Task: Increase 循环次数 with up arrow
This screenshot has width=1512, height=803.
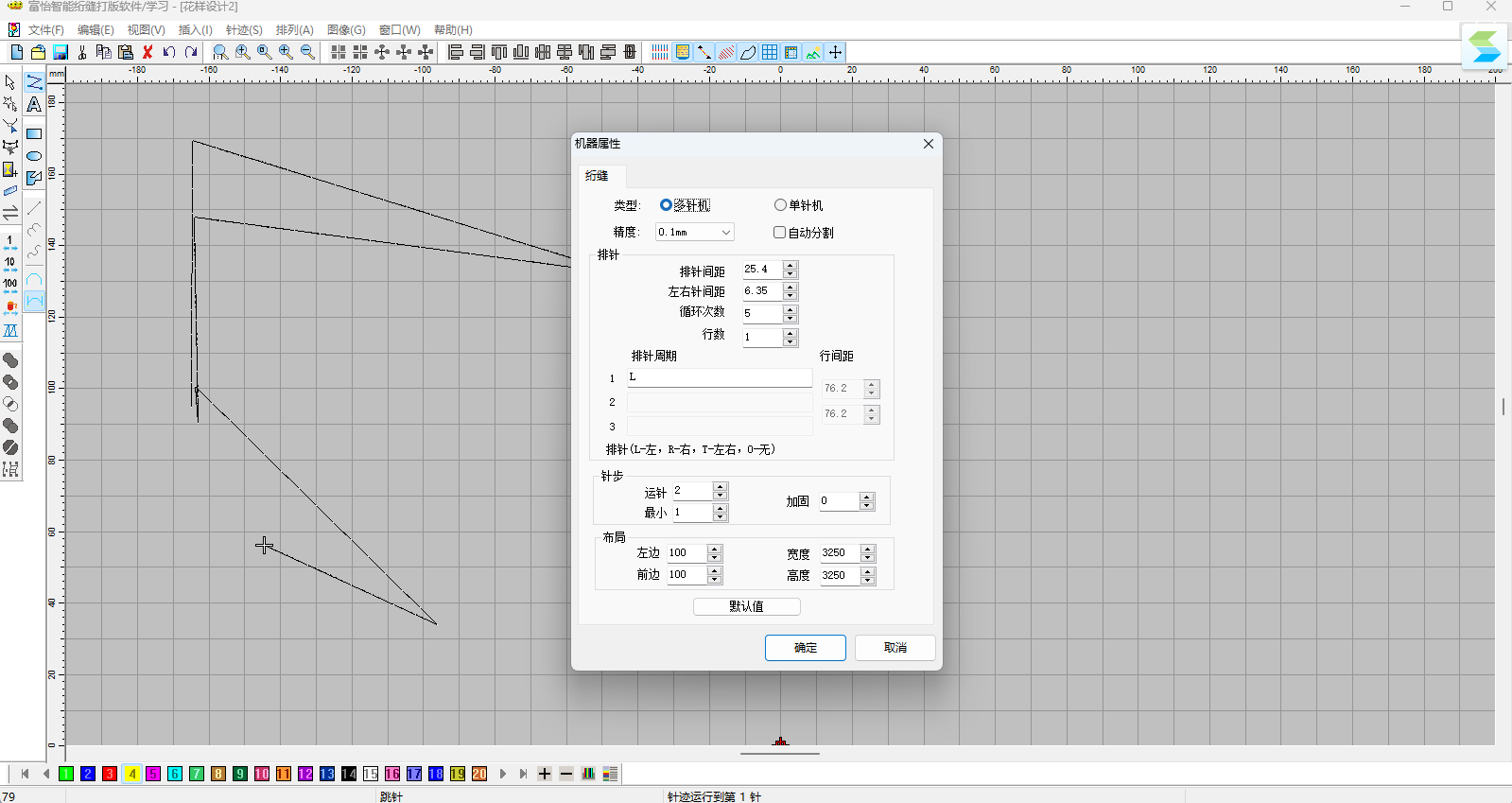Action: coord(791,308)
